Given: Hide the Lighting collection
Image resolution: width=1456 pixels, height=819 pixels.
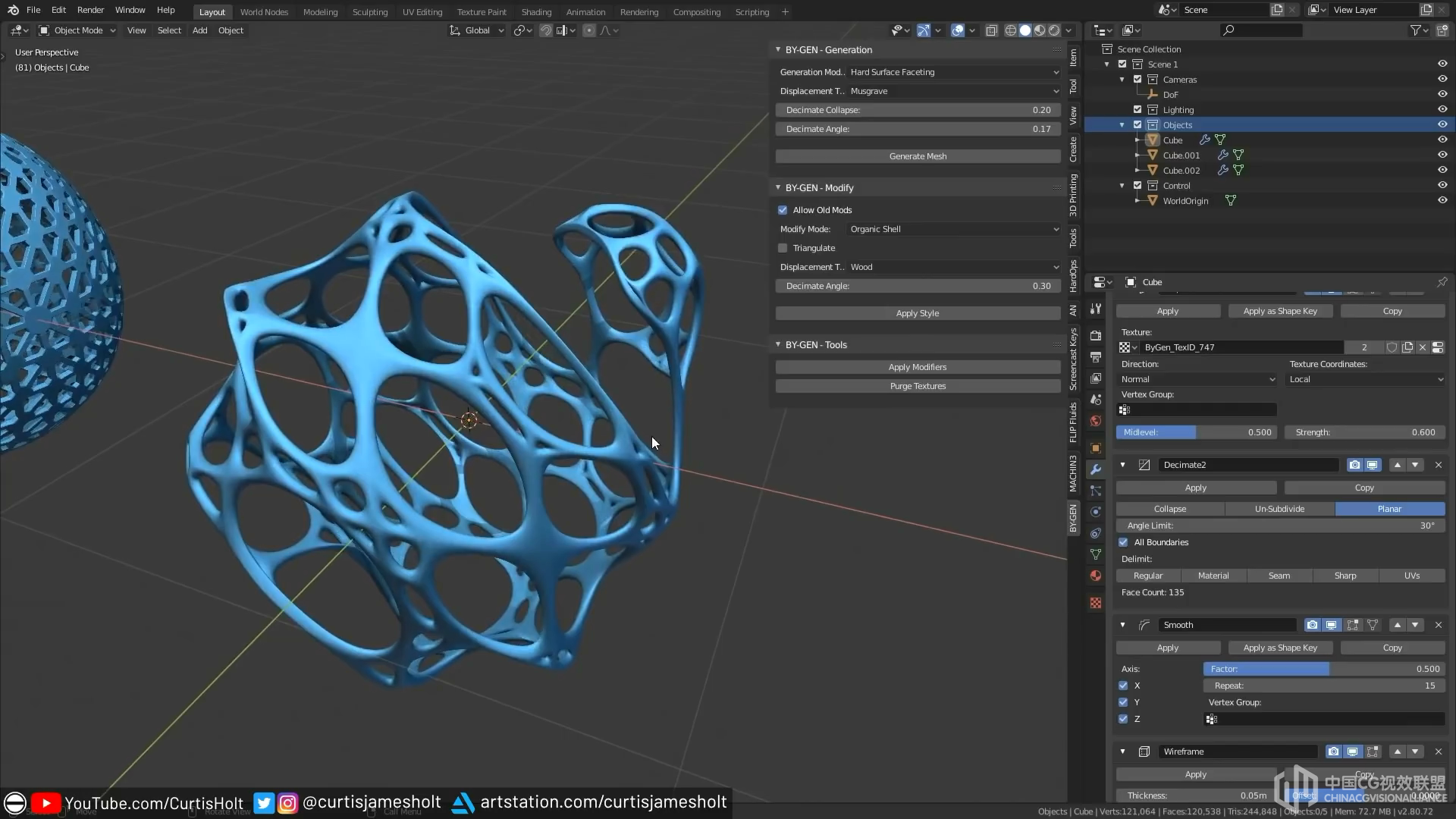Looking at the screenshot, I should tap(1442, 109).
